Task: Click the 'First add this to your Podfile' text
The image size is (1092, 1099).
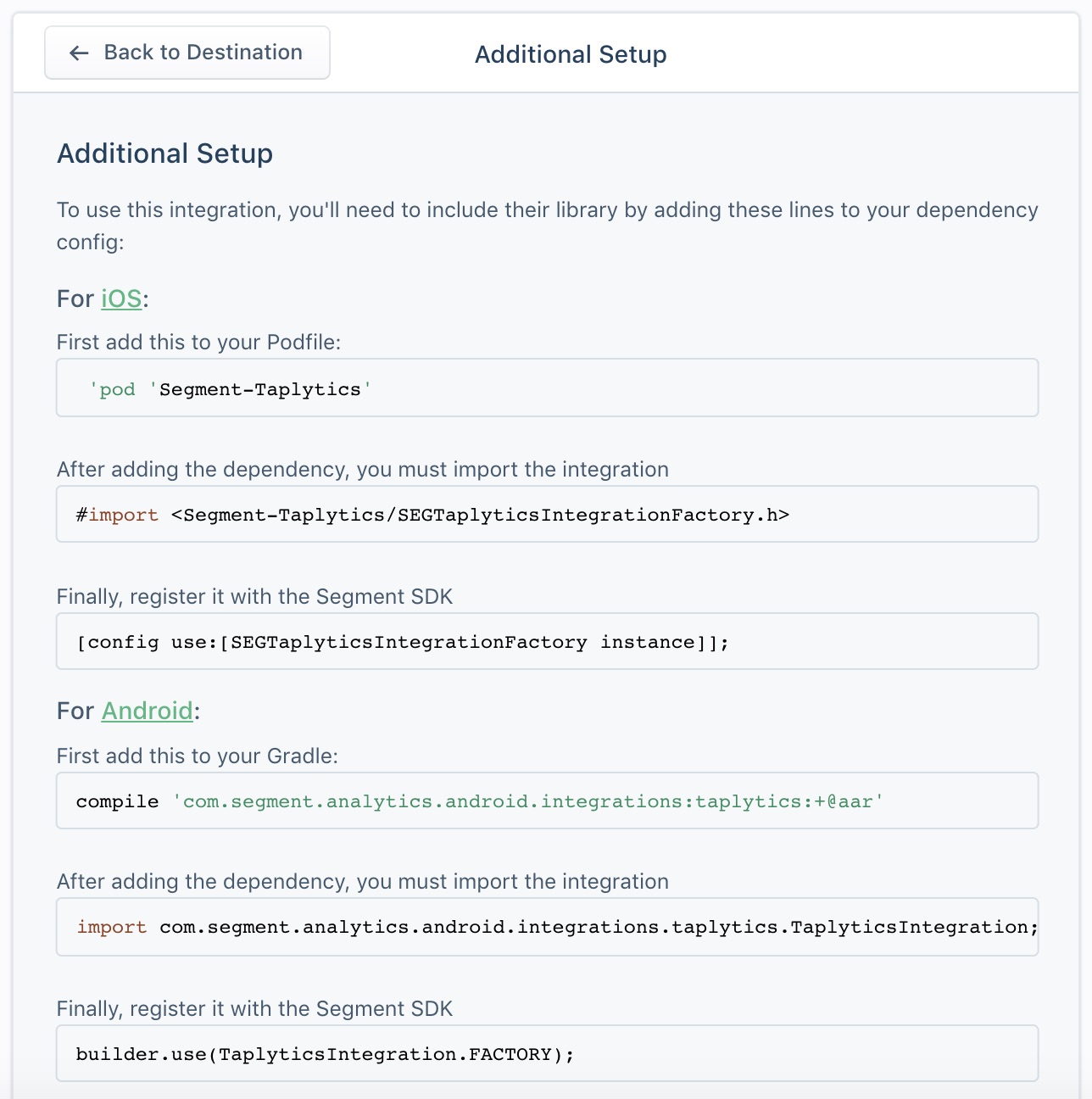Action: click(x=198, y=342)
